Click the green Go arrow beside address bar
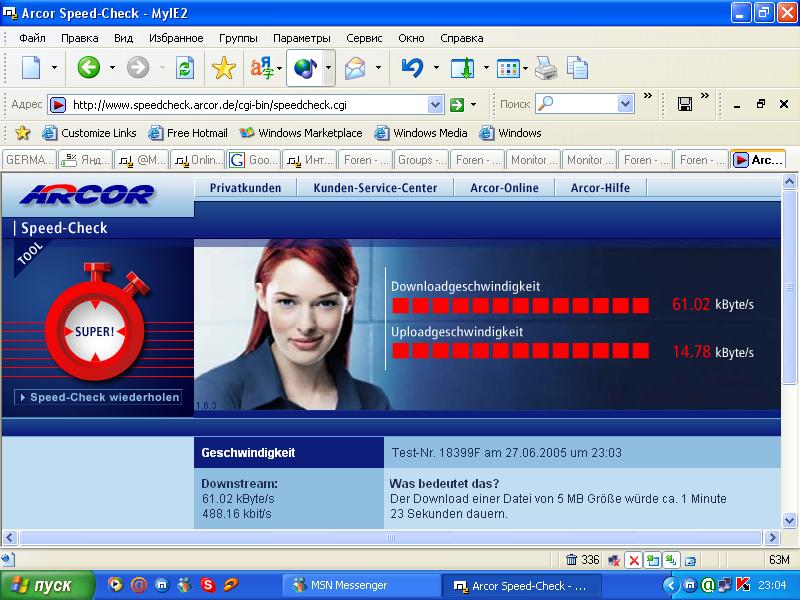This screenshot has width=800, height=600. point(457,105)
